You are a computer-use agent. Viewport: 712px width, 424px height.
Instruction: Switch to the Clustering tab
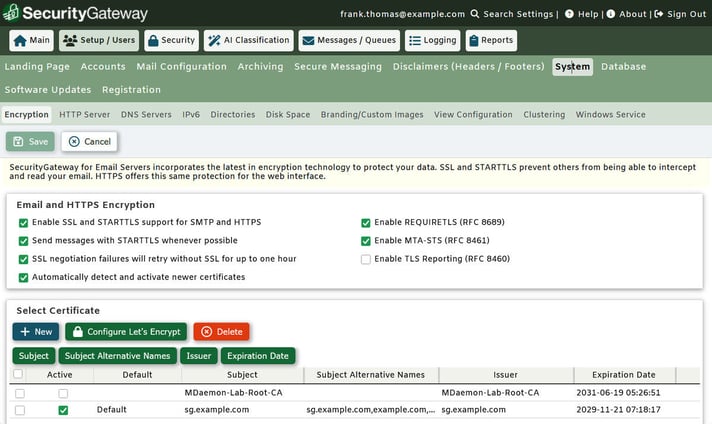(544, 115)
